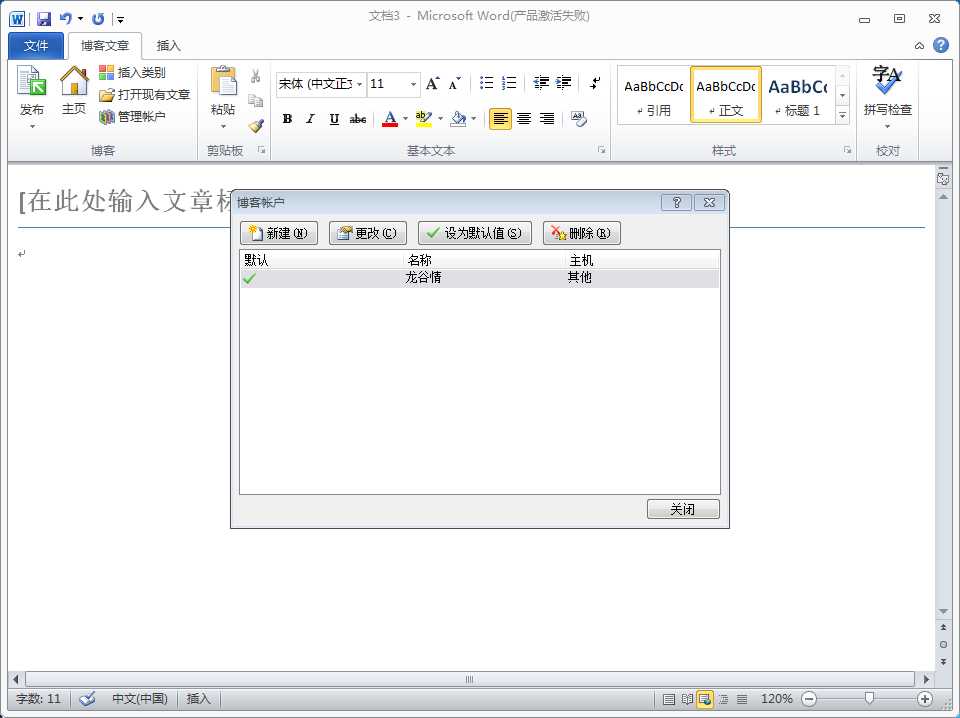Toggle Strikethrough formatting
The height and width of the screenshot is (718, 960).
pyautogui.click(x=358, y=119)
